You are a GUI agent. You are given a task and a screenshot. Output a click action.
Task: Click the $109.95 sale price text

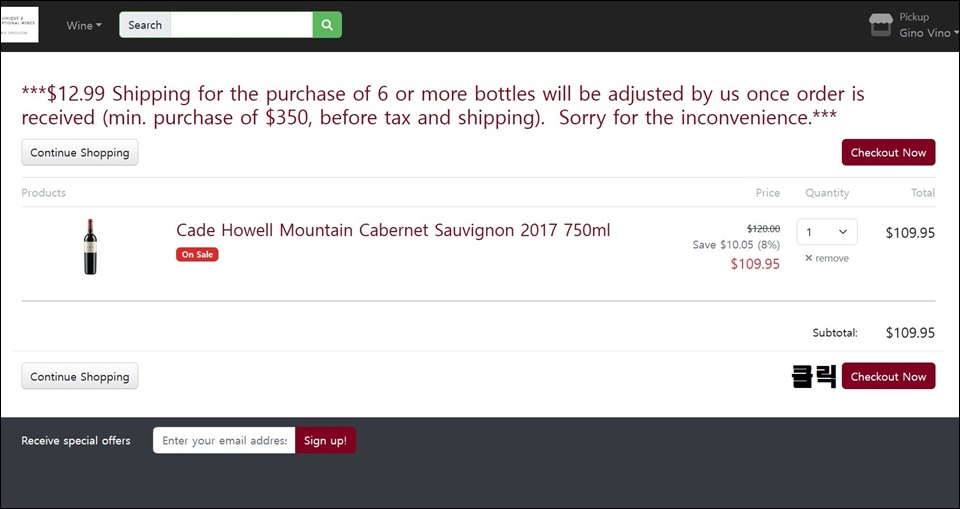(x=755, y=264)
